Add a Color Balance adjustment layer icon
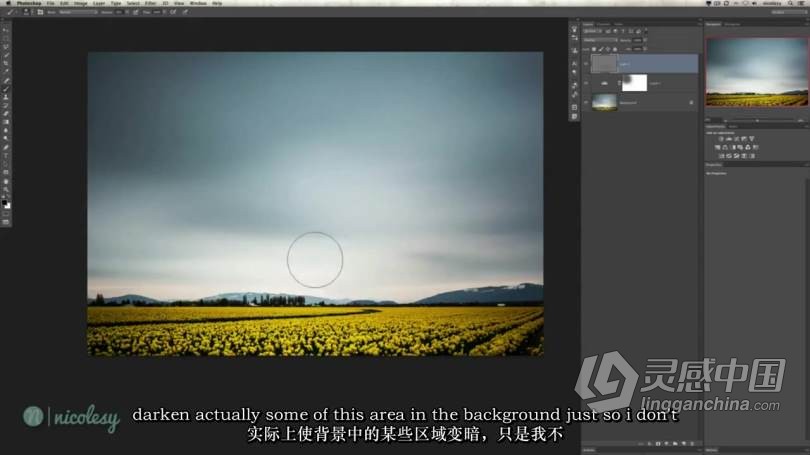Image resolution: width=810 pixels, height=455 pixels. click(x=725, y=147)
